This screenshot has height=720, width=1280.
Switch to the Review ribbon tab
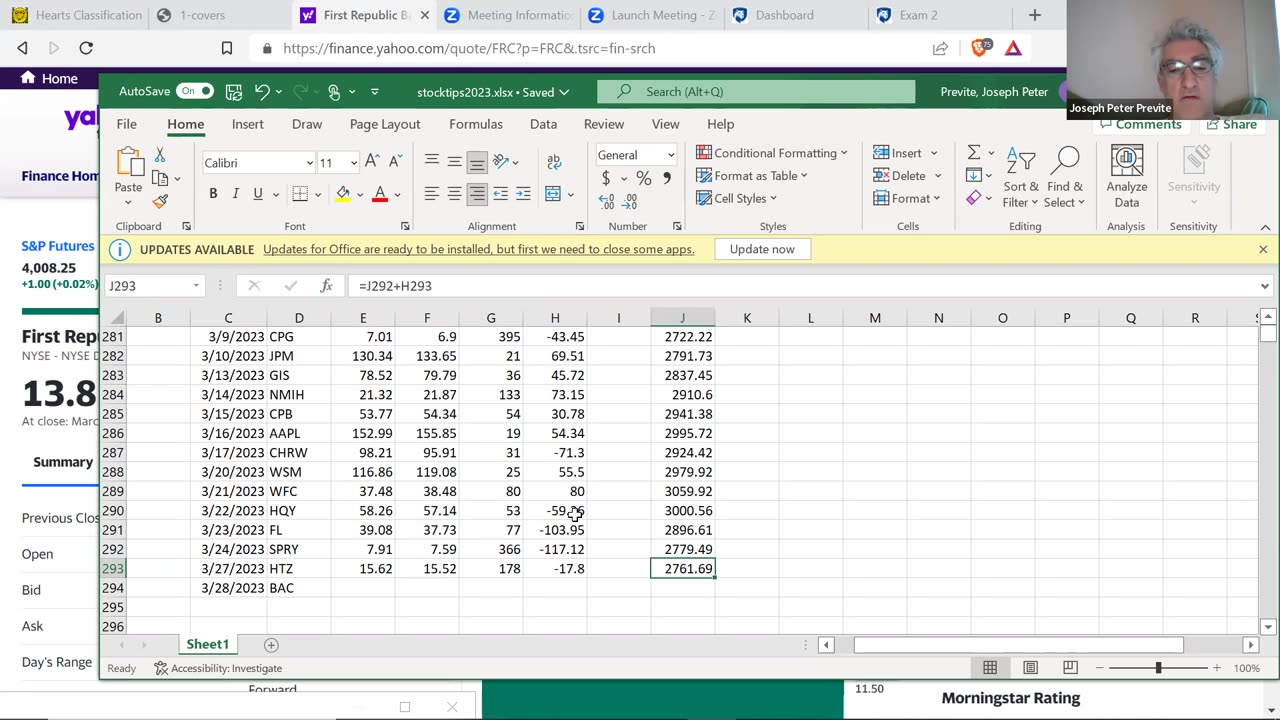point(604,124)
